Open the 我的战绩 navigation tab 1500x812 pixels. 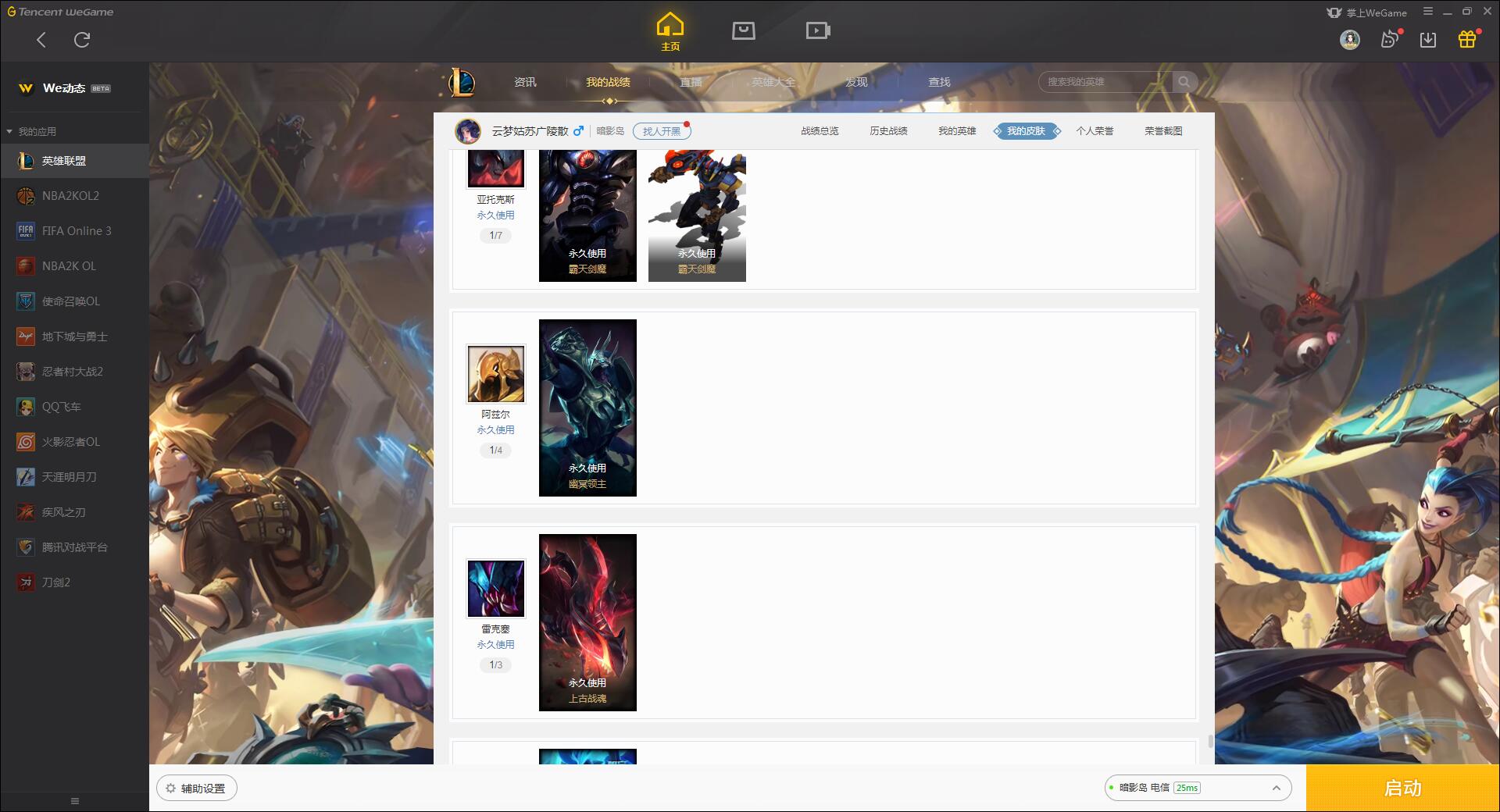coord(608,82)
